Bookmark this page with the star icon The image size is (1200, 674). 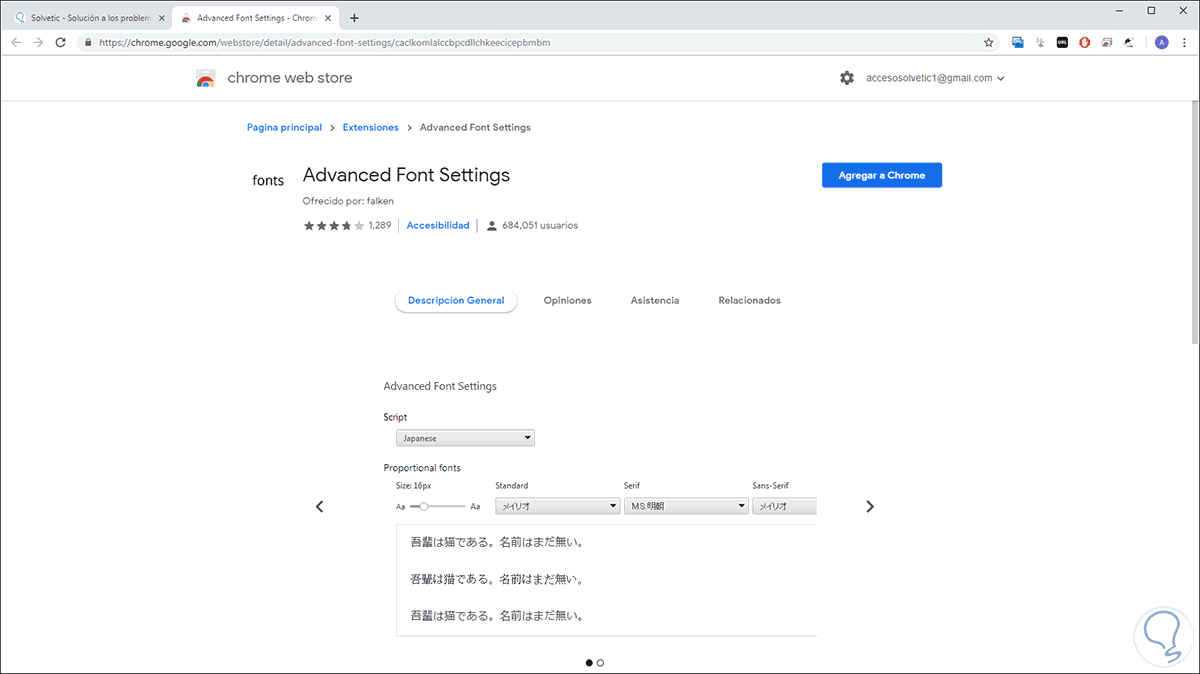[x=989, y=43]
